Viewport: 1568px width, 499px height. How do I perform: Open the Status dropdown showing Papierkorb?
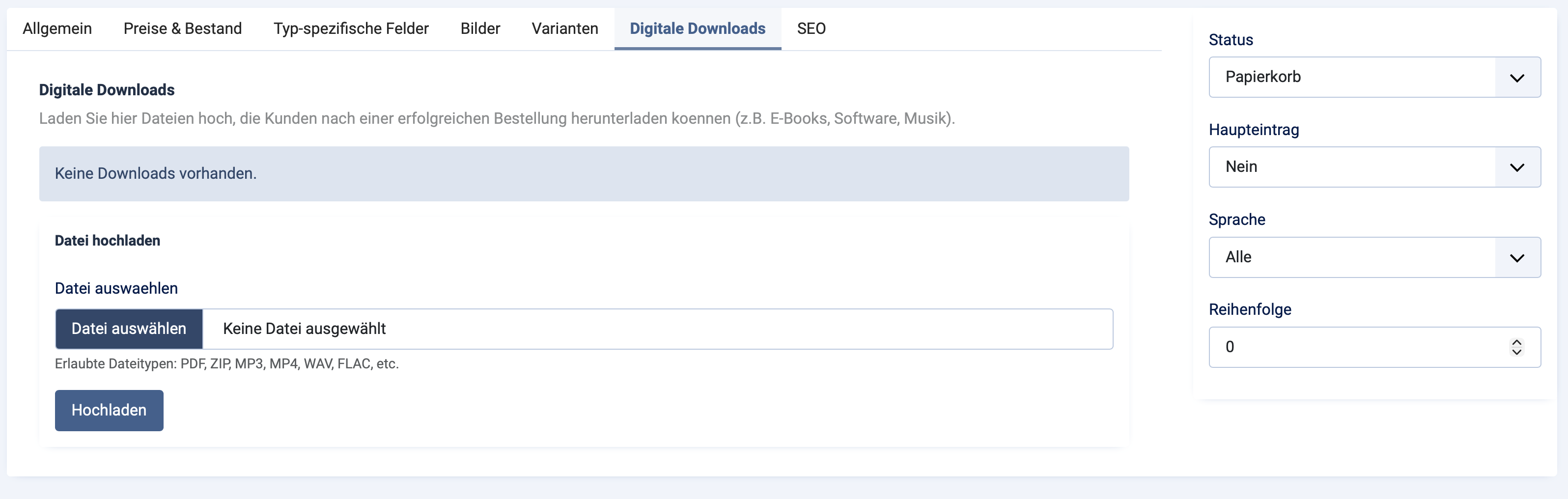coord(1374,77)
